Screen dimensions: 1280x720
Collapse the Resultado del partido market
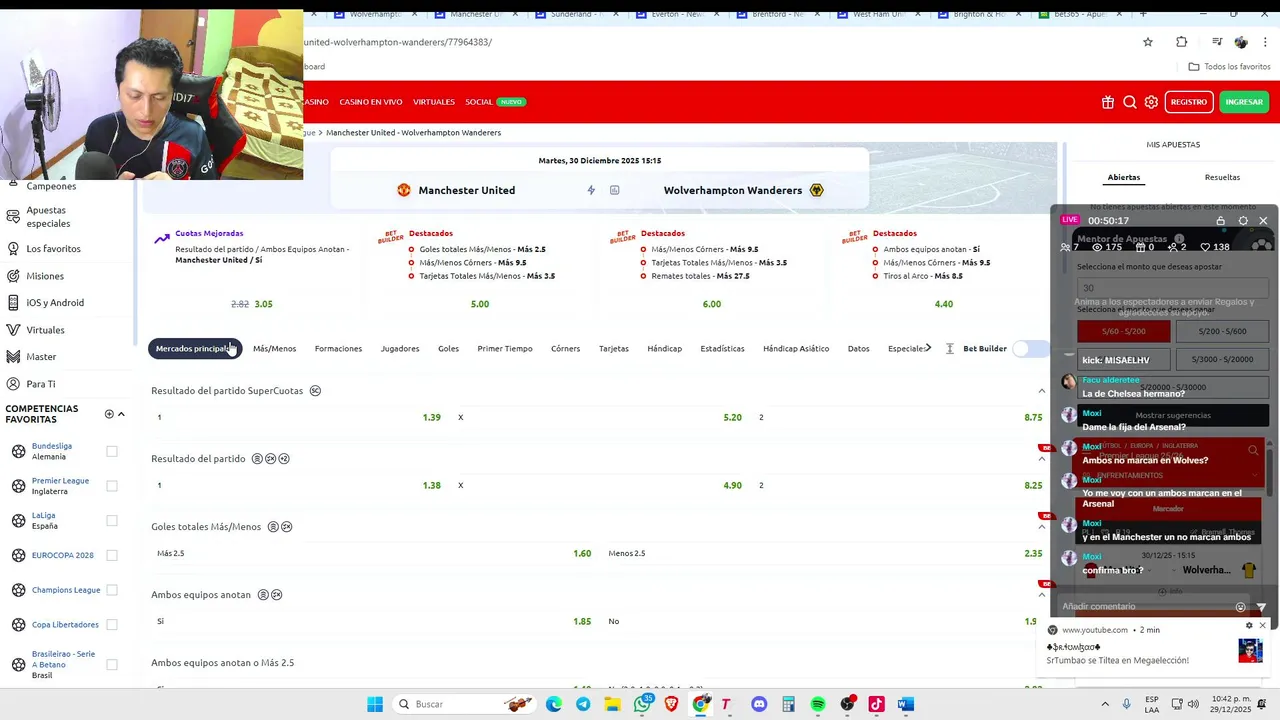[x=1041, y=459]
